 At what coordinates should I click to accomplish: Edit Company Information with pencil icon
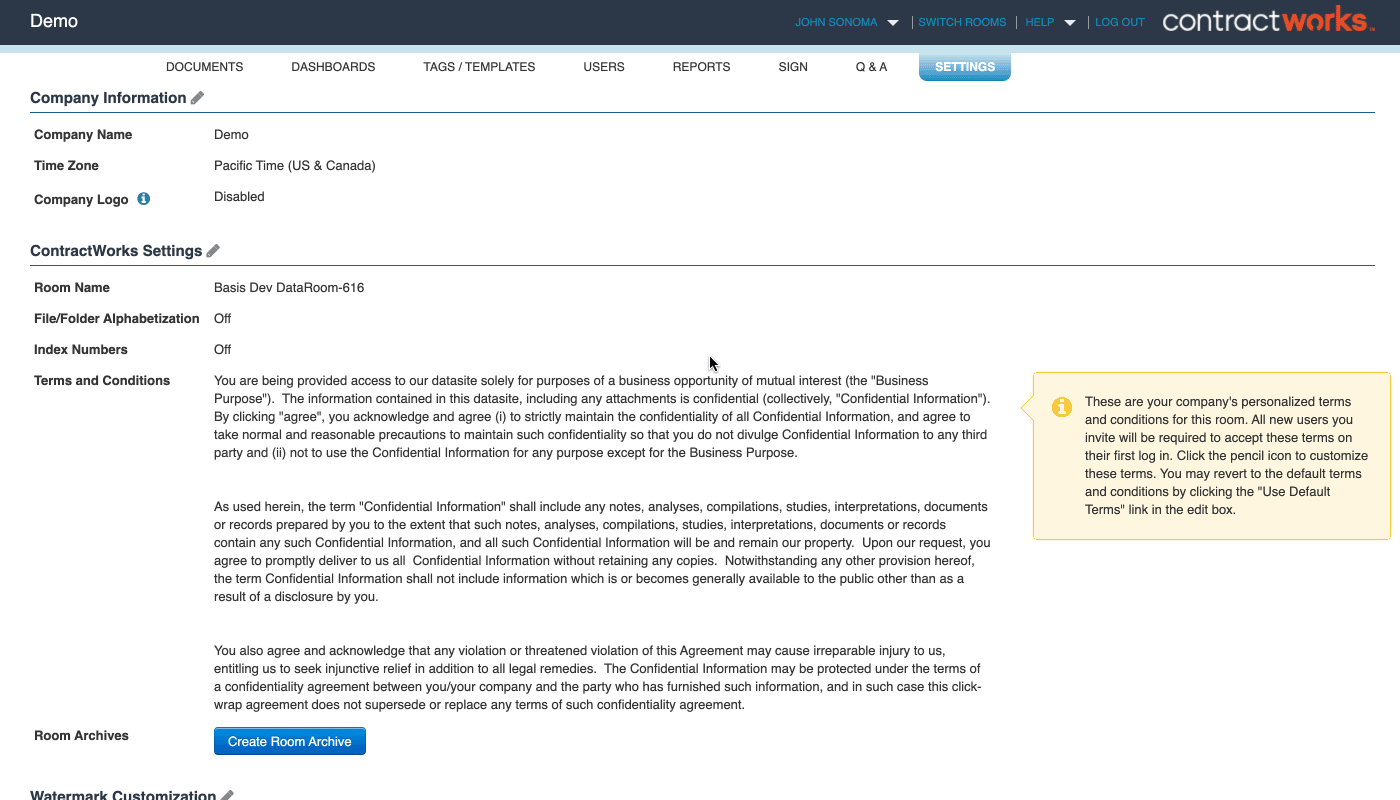point(197,98)
